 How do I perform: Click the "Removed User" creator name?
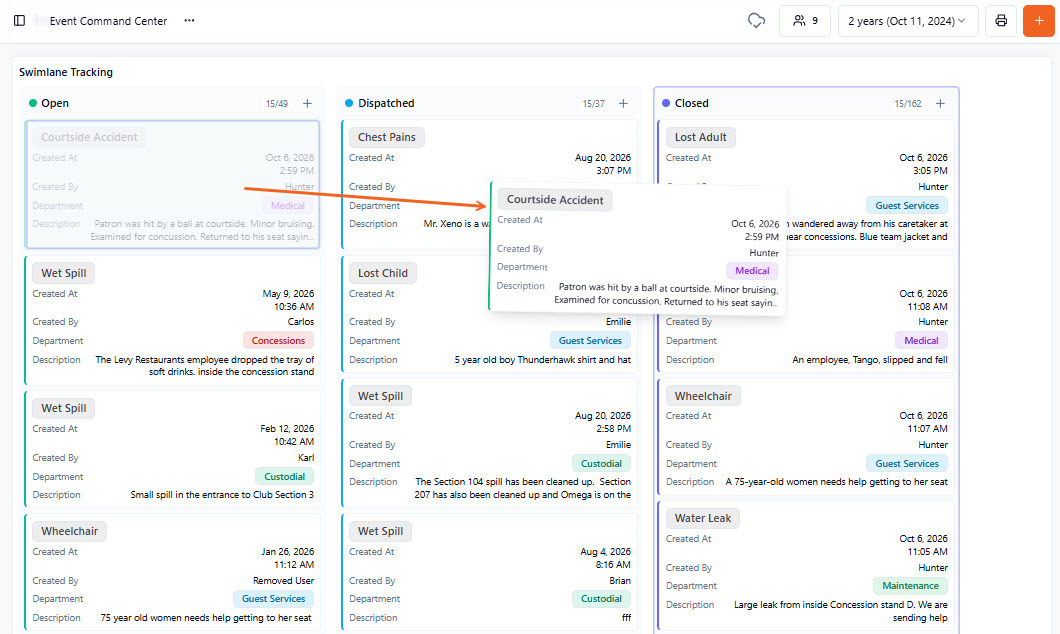[x=283, y=581]
